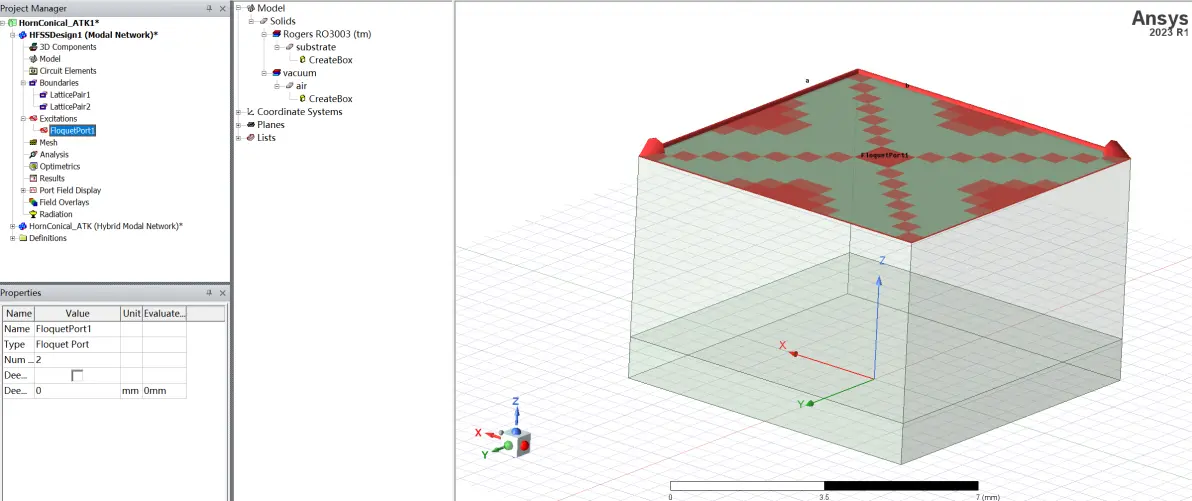Collapse the Excitations tree node
Screen dimensions: 1192x501
(x=24, y=119)
